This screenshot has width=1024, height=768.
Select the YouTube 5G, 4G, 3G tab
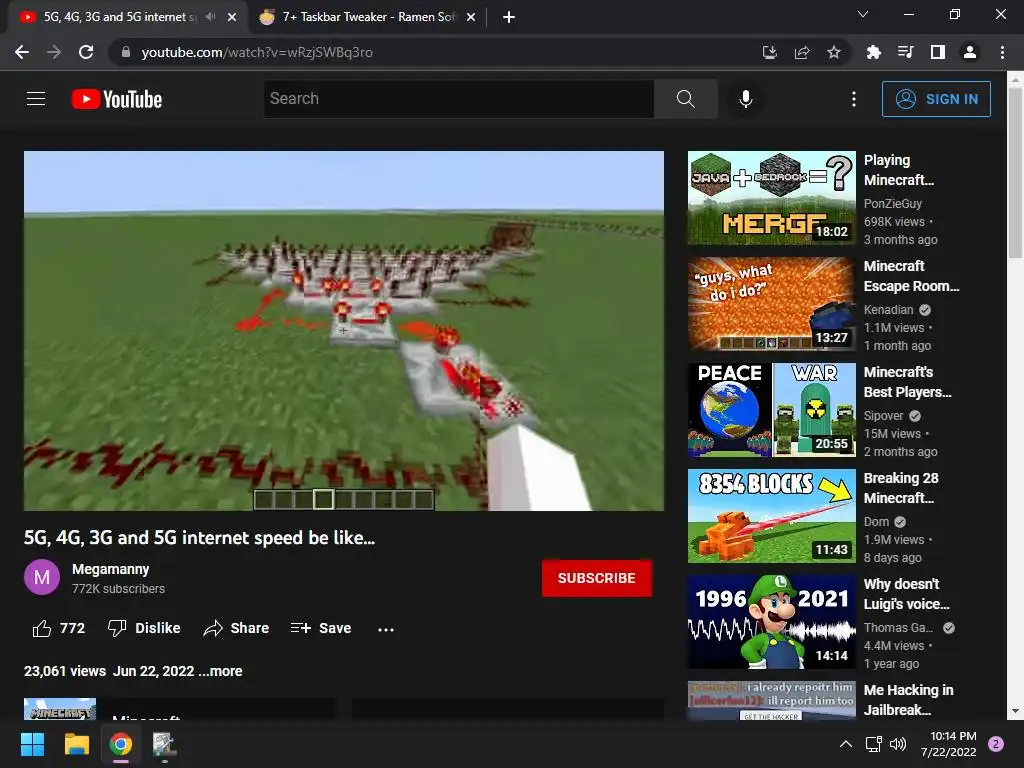118,17
